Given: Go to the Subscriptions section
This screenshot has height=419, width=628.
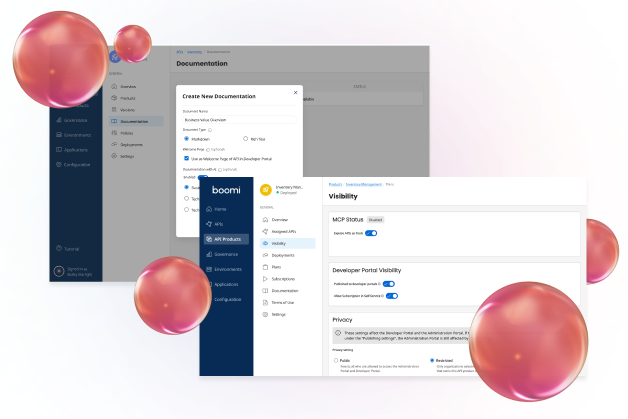Looking at the screenshot, I should (284, 279).
